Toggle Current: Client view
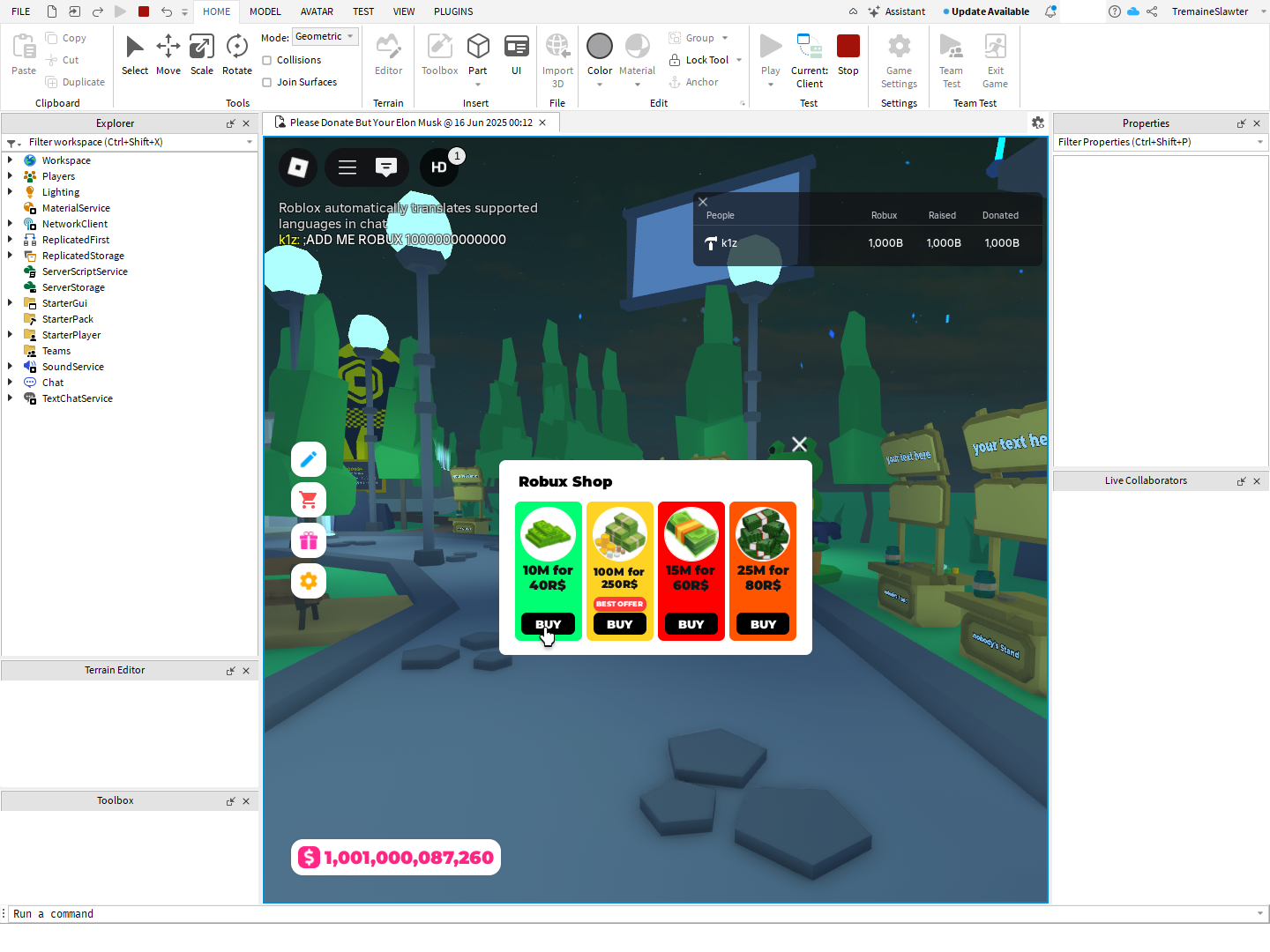 pyautogui.click(x=810, y=60)
